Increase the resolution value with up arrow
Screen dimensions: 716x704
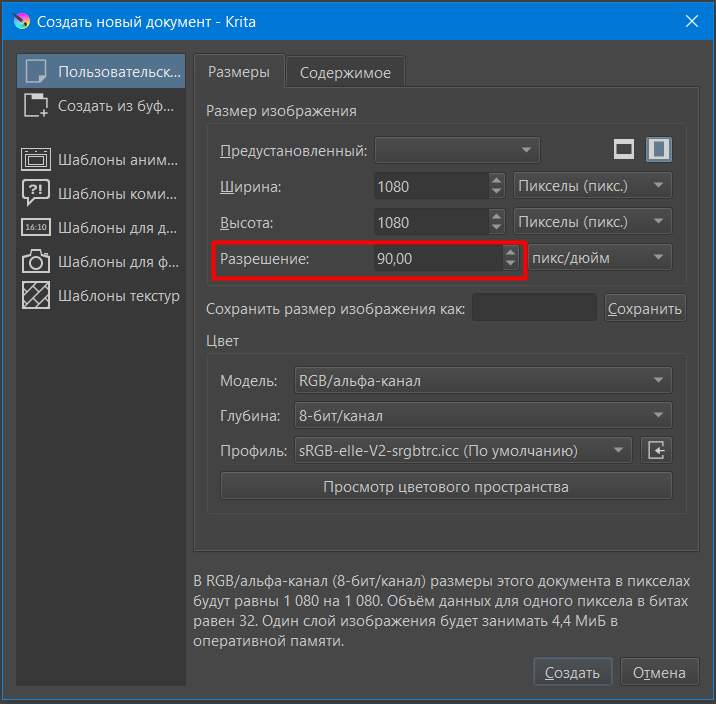tap(511, 252)
